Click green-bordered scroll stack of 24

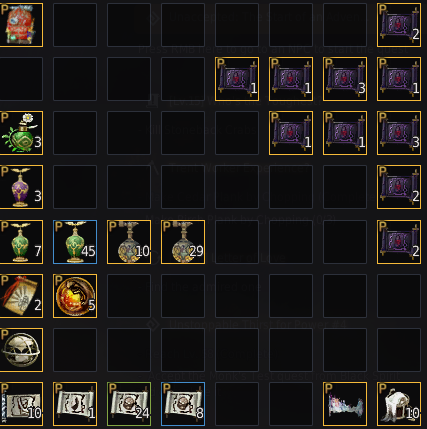tap(129, 404)
